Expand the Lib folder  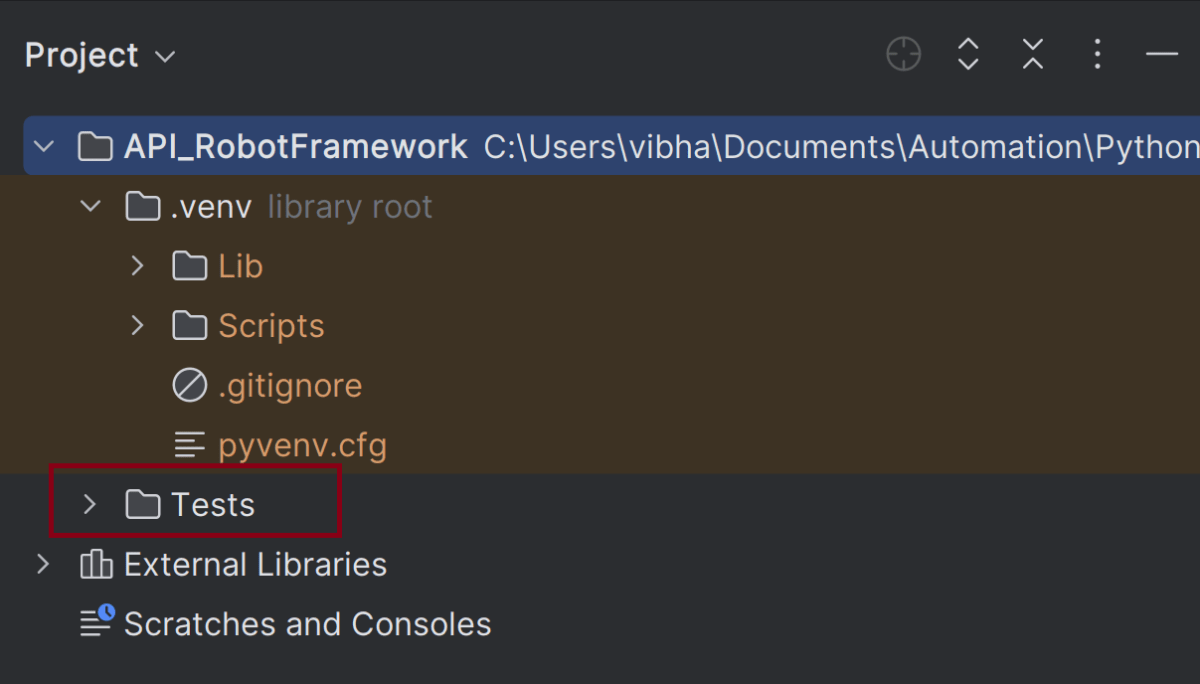click(x=137, y=266)
